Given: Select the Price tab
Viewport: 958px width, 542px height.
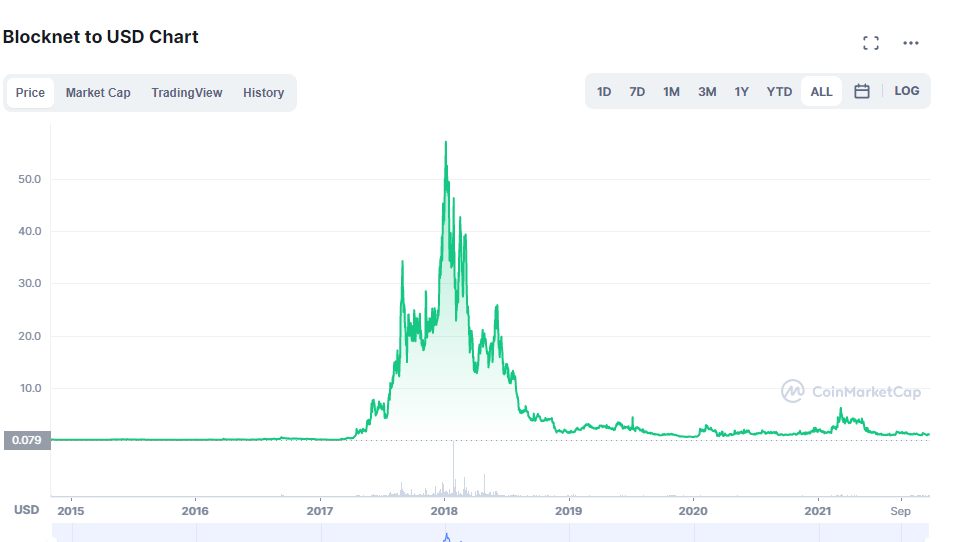Looking at the screenshot, I should point(30,93).
